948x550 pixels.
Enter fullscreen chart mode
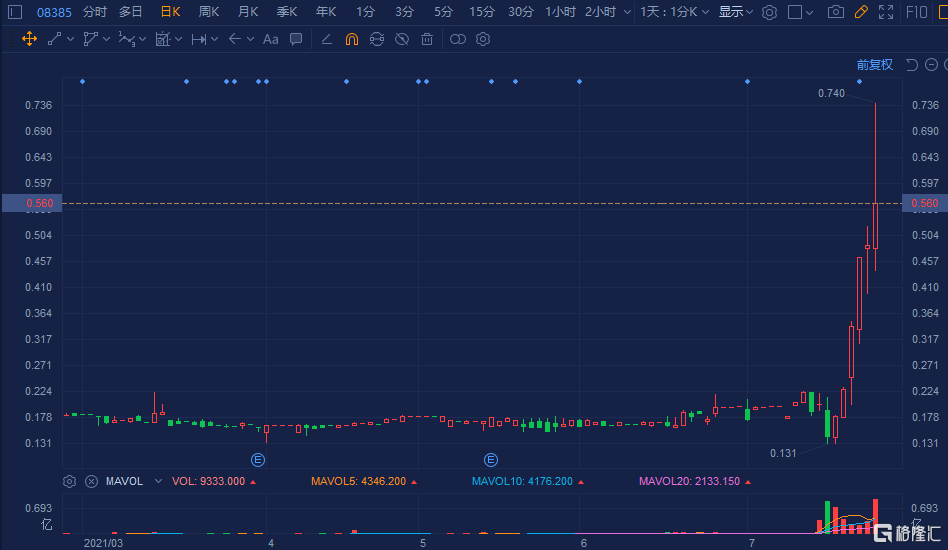885,12
